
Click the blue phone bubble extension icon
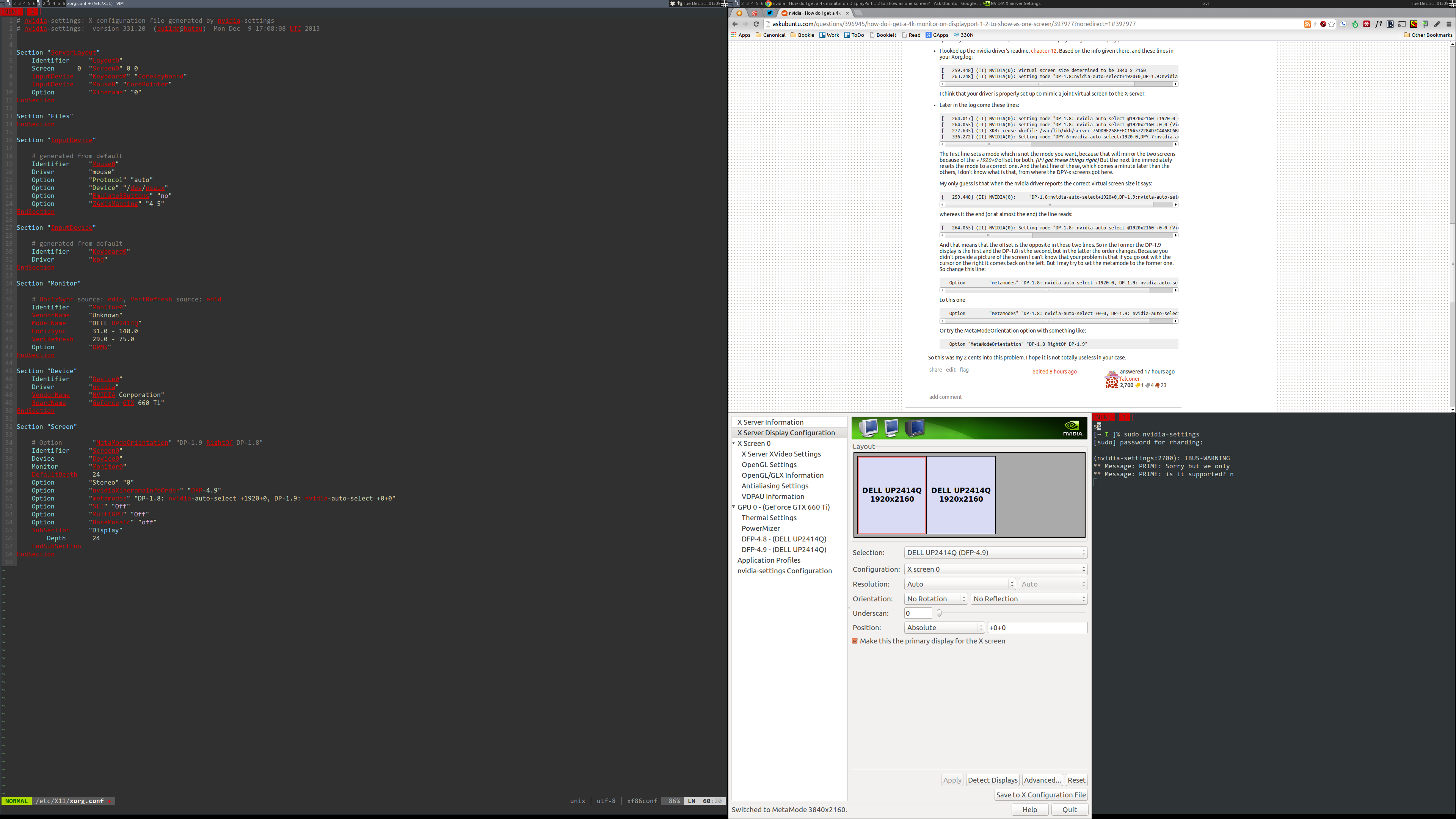tap(1343, 24)
